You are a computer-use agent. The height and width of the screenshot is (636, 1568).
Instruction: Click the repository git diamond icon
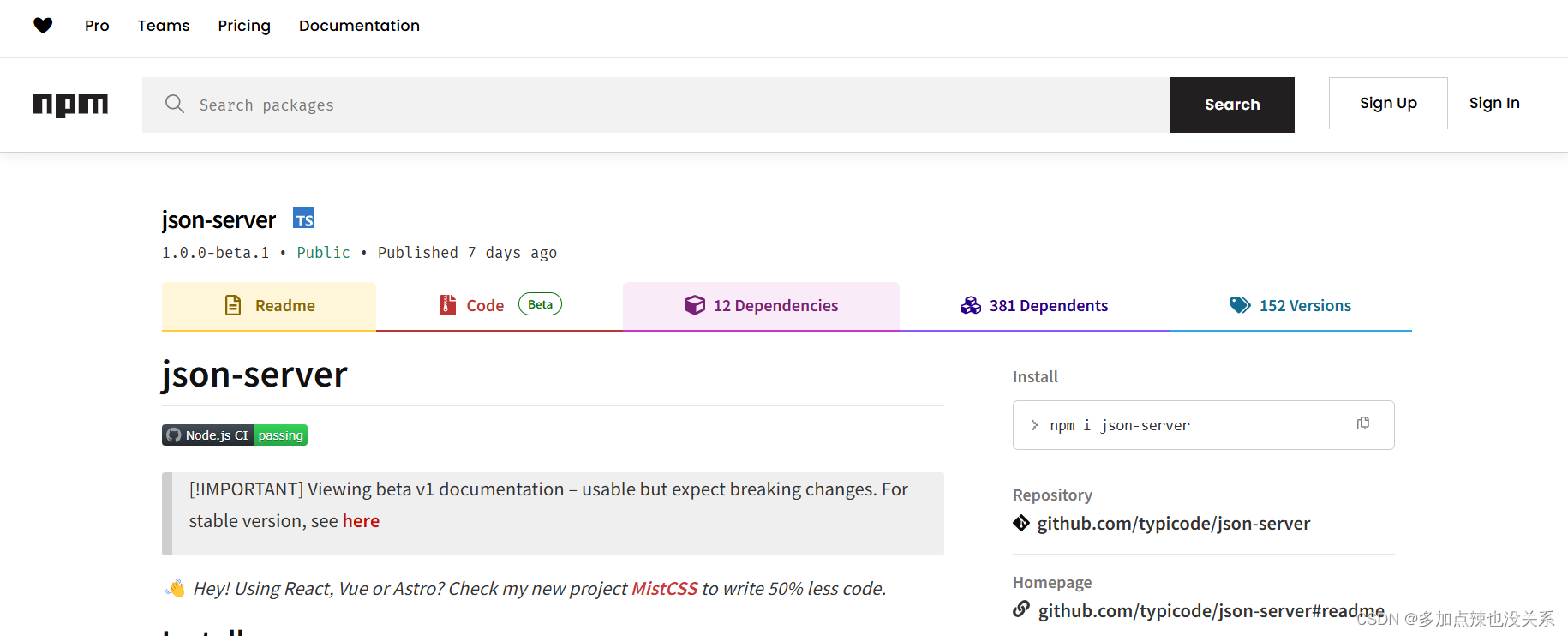tap(1021, 523)
